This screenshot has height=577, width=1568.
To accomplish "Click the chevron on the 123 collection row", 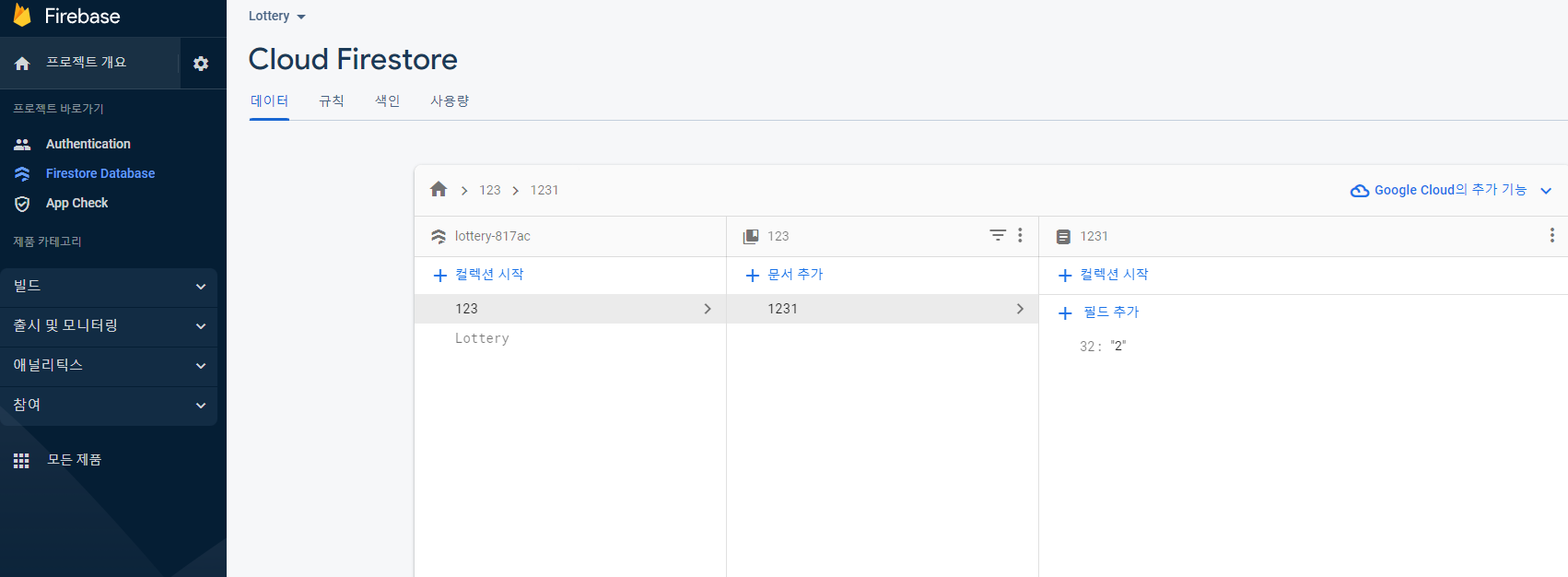I will coord(708,309).
